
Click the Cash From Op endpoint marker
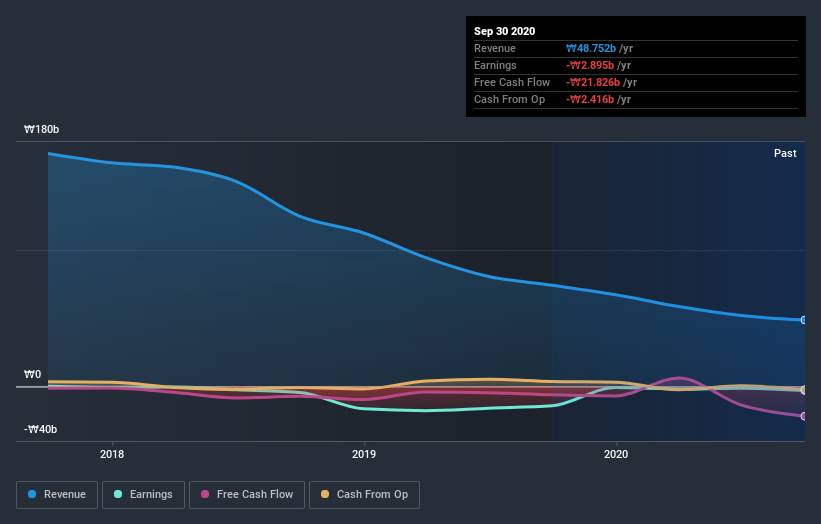(x=804, y=390)
